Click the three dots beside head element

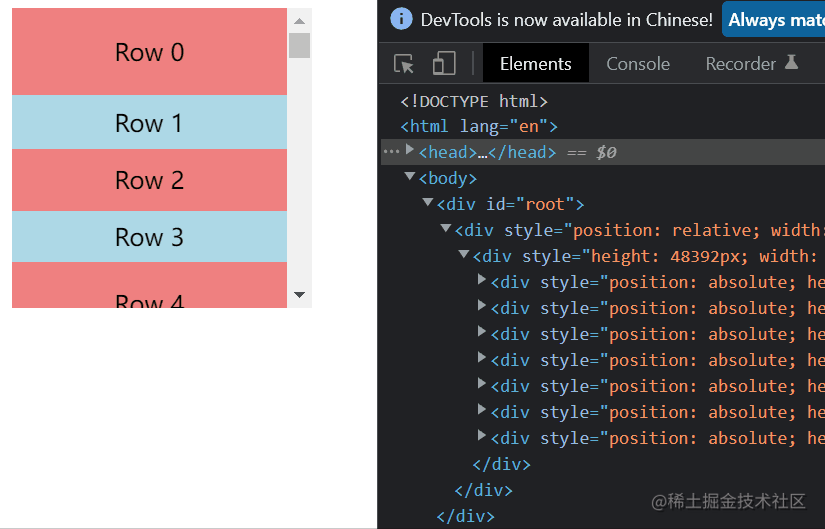(391, 152)
